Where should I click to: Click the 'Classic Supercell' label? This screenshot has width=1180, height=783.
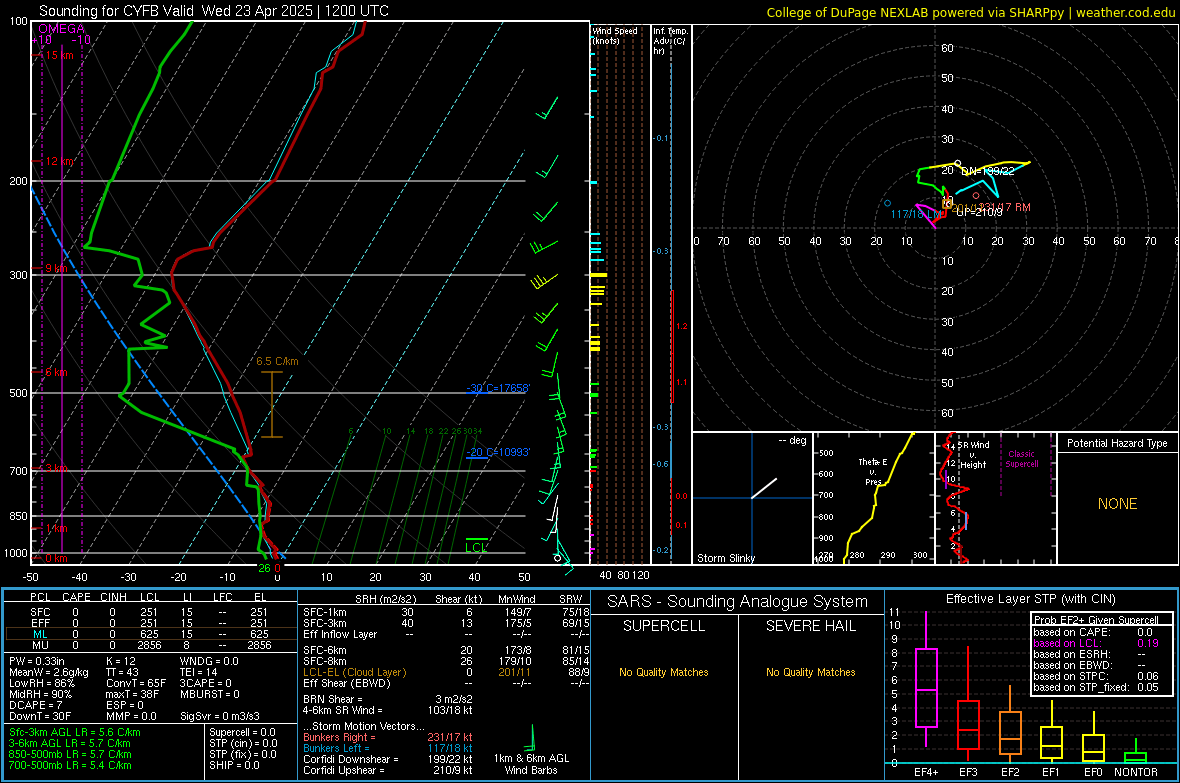(x=1022, y=459)
